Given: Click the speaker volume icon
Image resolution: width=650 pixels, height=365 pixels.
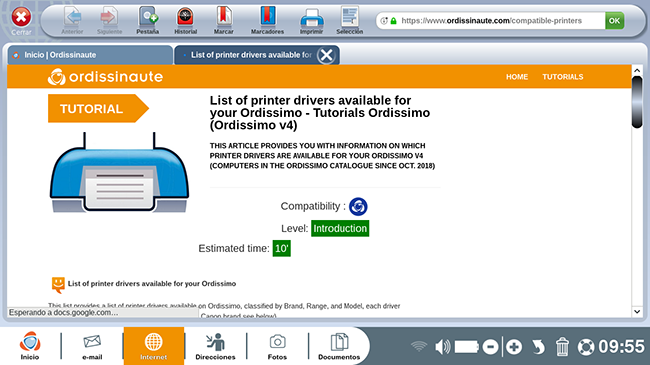Looking at the screenshot, I should [442, 347].
